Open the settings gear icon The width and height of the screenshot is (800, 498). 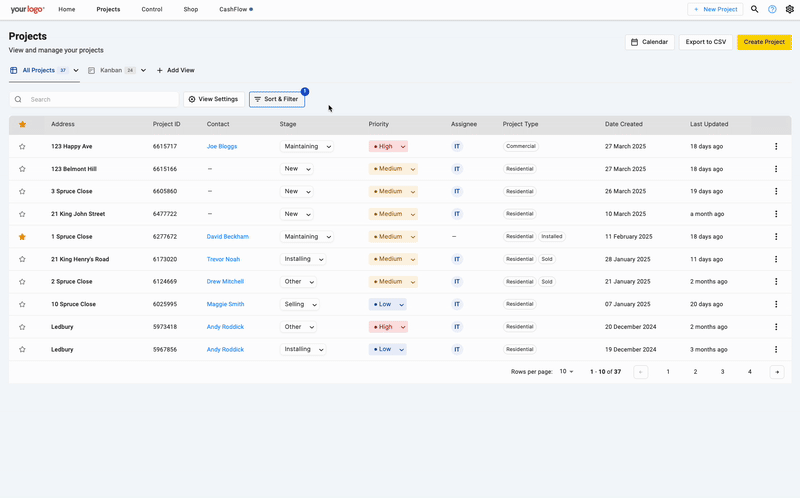click(790, 9)
